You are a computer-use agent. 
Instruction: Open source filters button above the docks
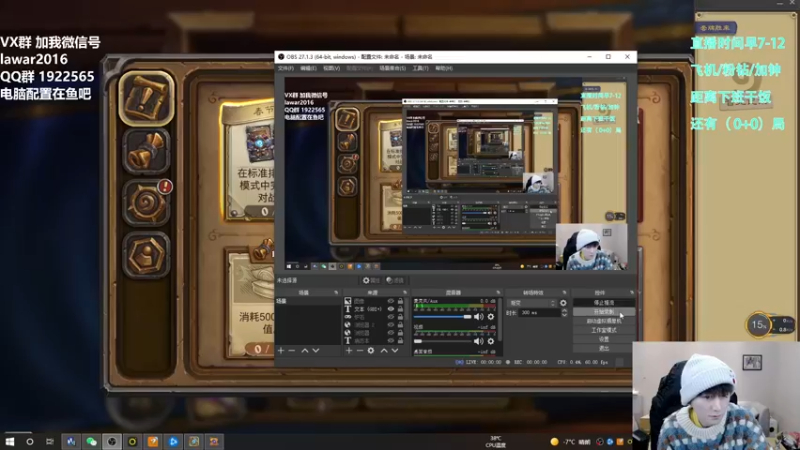point(395,280)
